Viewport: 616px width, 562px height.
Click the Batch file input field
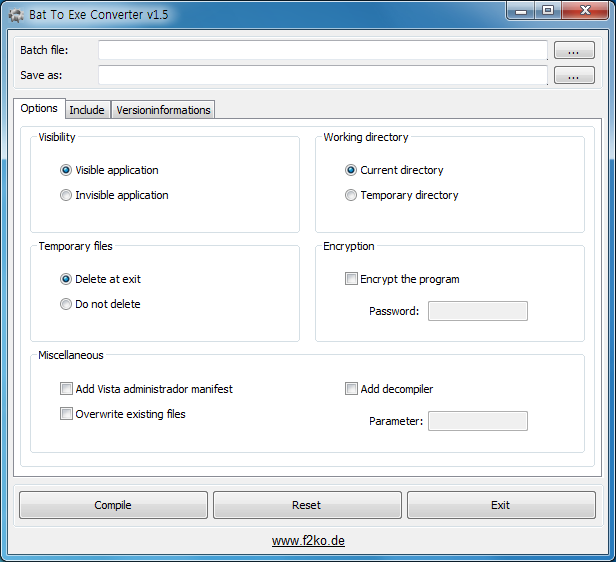pyautogui.click(x=323, y=50)
